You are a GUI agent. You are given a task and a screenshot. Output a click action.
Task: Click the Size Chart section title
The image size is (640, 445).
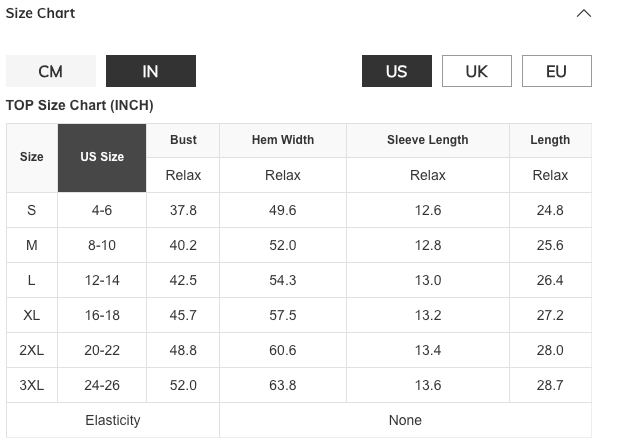(x=41, y=14)
